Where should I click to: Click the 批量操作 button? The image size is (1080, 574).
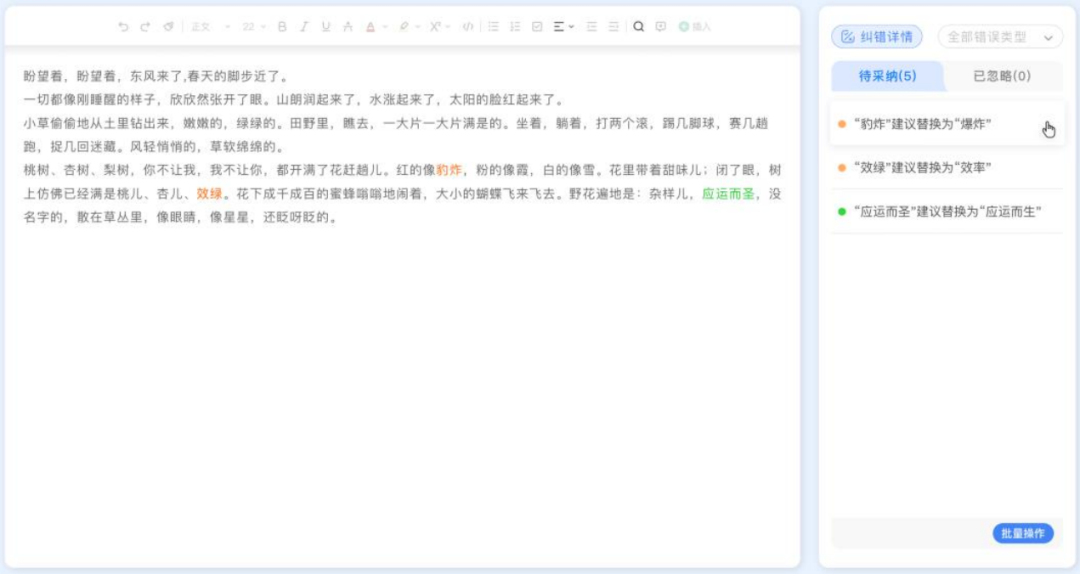(1023, 533)
